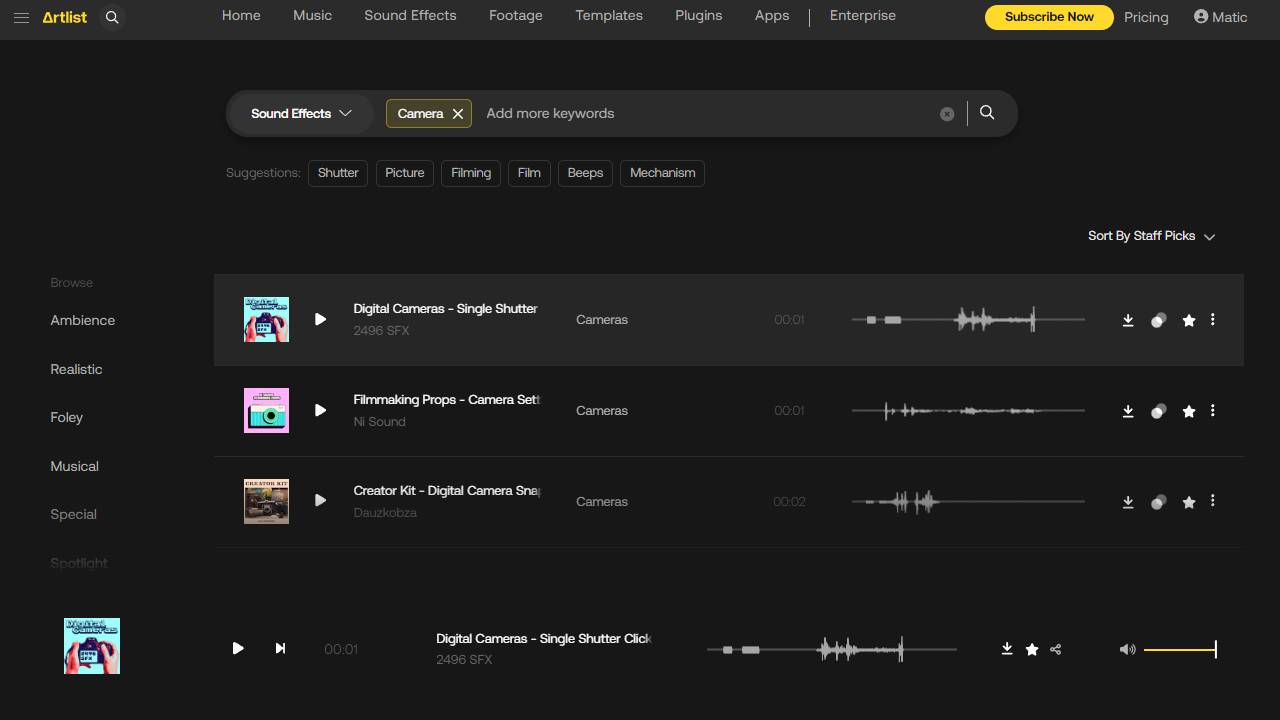Open the Templates section
Viewport: 1280px width, 720px height.
click(x=609, y=16)
